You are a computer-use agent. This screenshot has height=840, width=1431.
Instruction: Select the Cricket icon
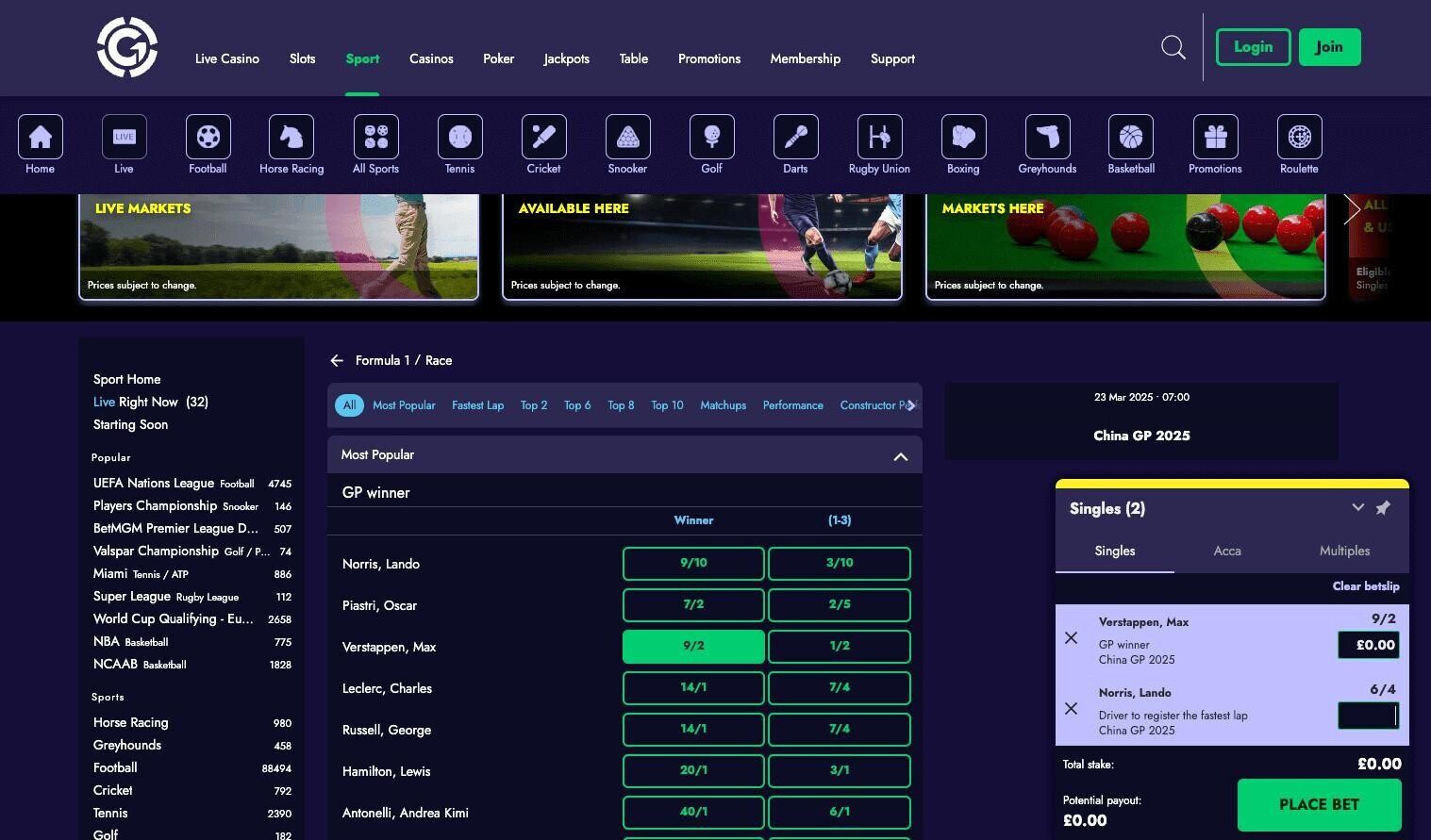(544, 138)
